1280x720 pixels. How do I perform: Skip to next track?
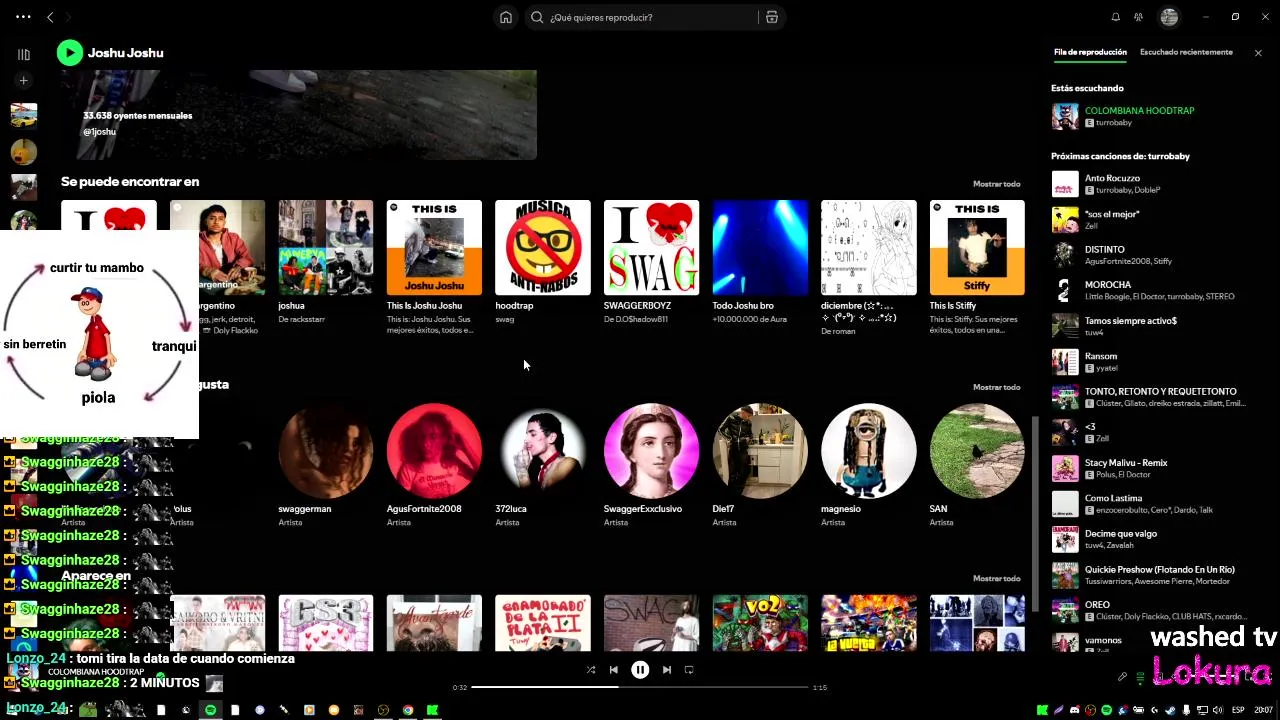(666, 670)
